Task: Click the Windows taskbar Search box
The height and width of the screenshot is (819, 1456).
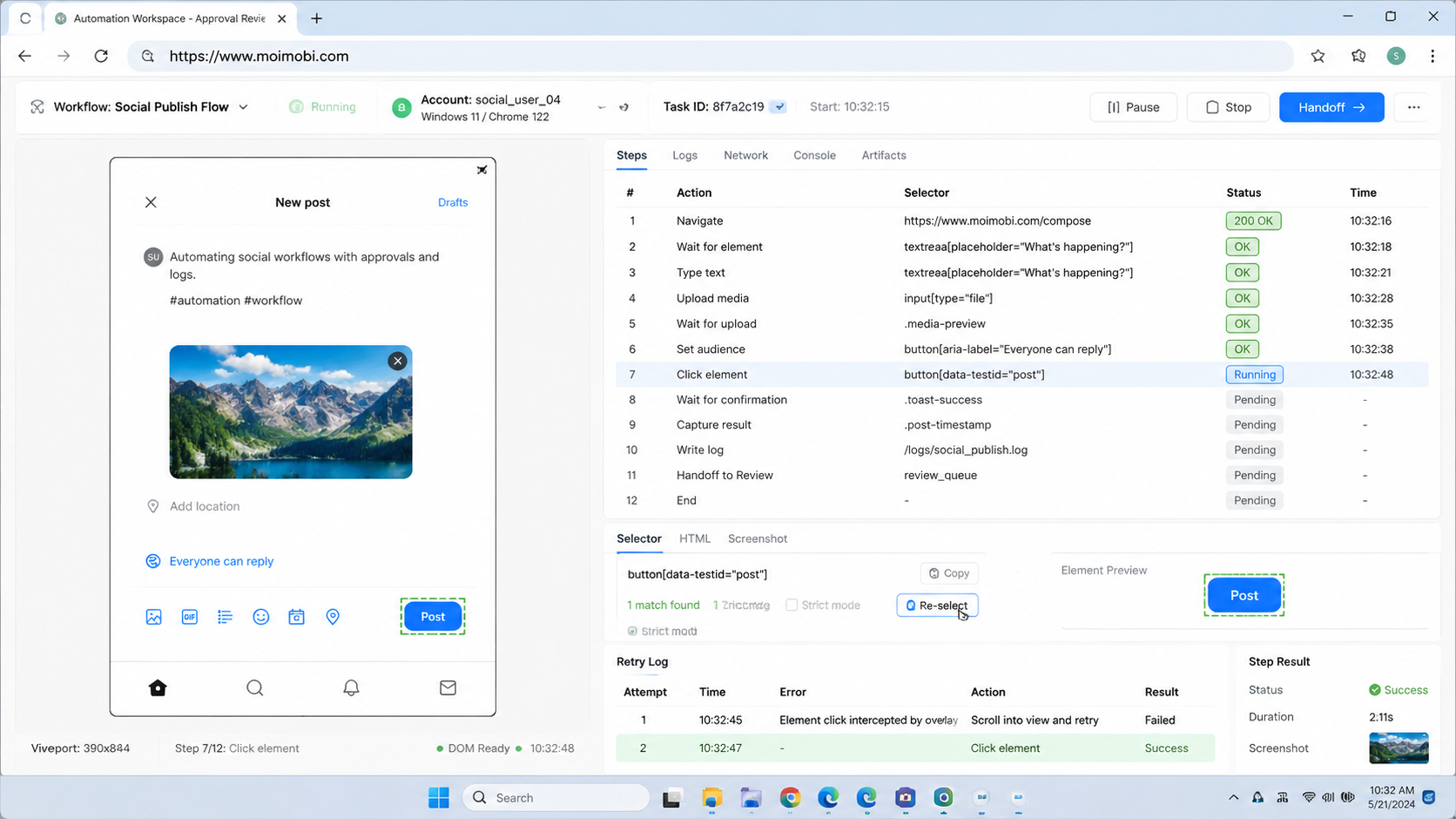Action: tap(556, 797)
